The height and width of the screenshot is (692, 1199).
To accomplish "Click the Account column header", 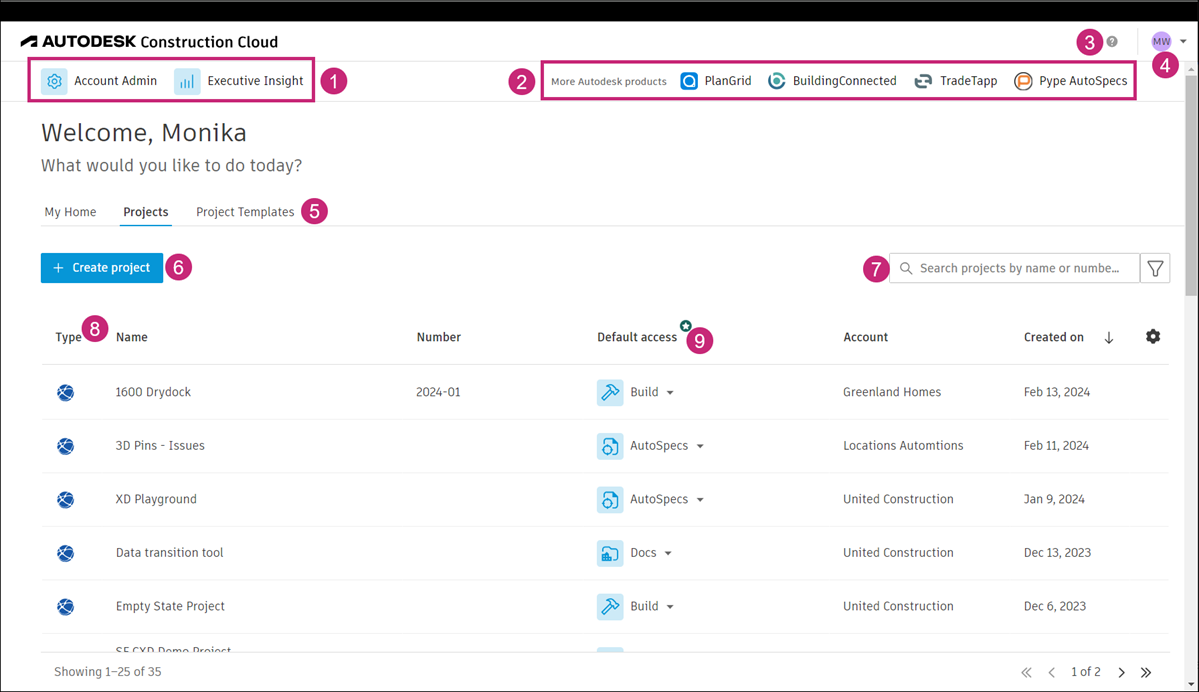I will (866, 337).
